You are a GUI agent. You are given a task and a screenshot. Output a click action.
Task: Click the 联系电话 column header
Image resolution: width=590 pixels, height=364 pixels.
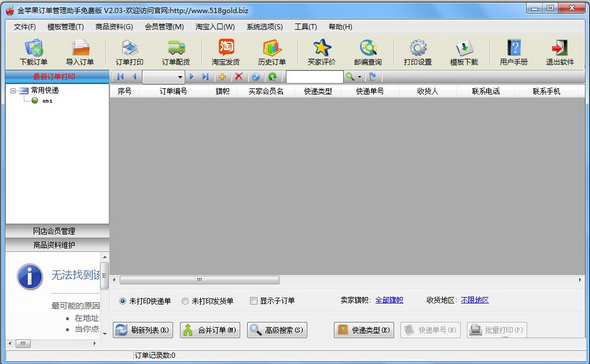tap(486, 91)
